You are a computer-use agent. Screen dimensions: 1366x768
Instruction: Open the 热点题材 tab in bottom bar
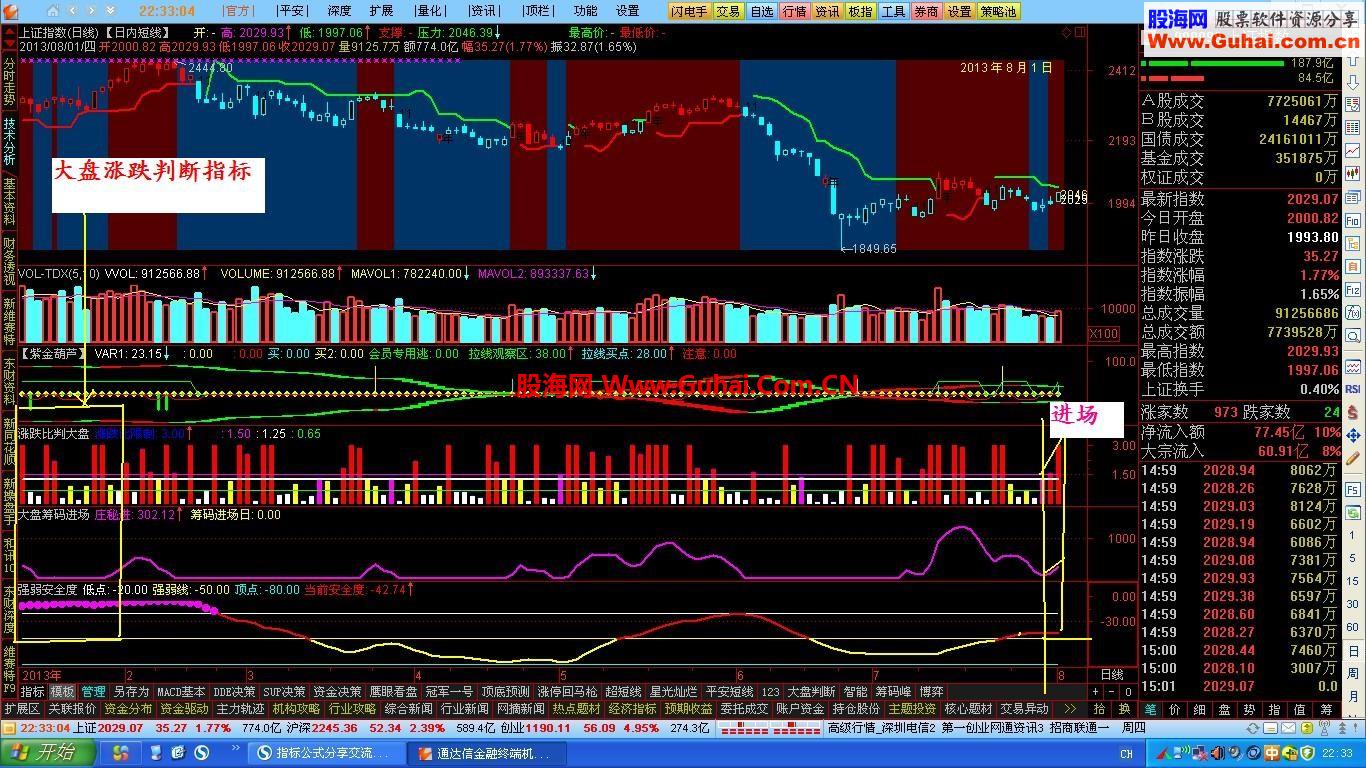coord(576,708)
